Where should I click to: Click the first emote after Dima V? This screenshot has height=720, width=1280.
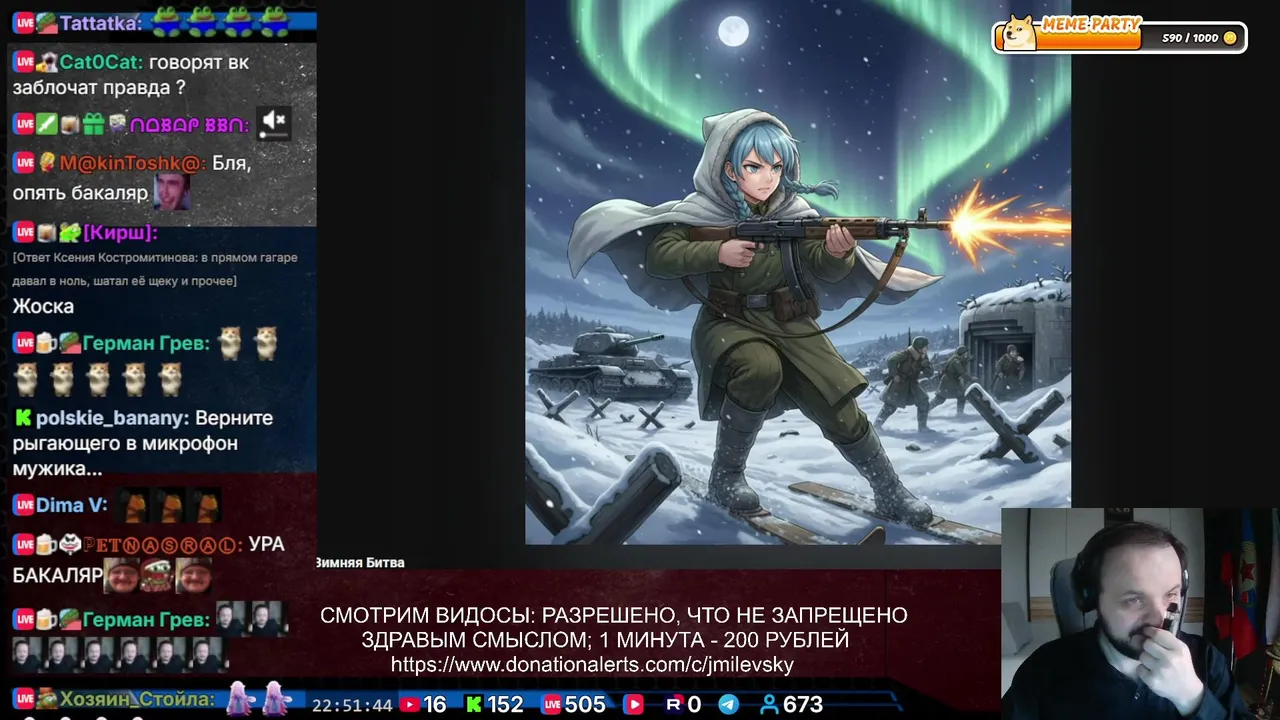pos(131,505)
